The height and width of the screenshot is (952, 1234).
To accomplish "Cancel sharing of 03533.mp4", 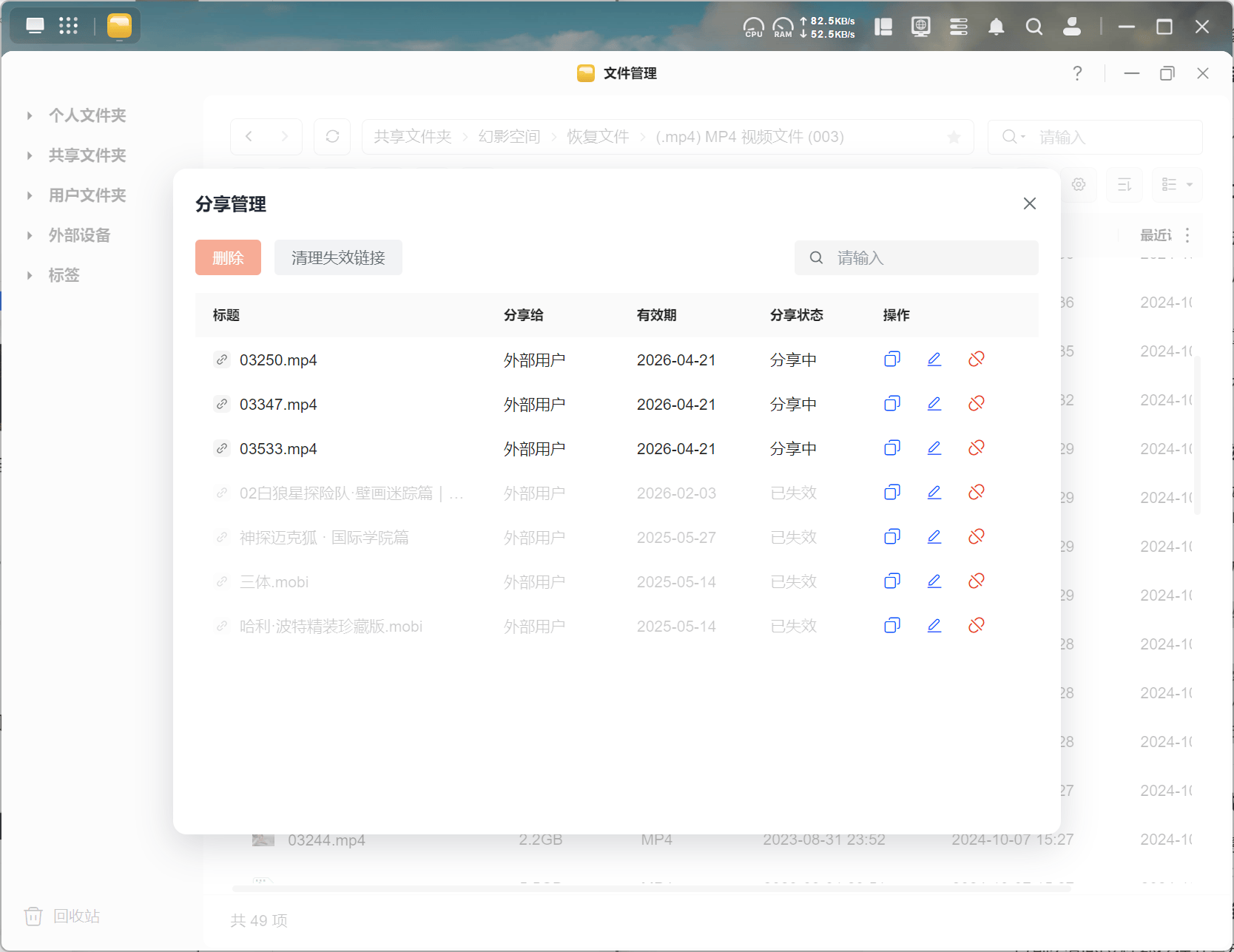I will tap(977, 448).
